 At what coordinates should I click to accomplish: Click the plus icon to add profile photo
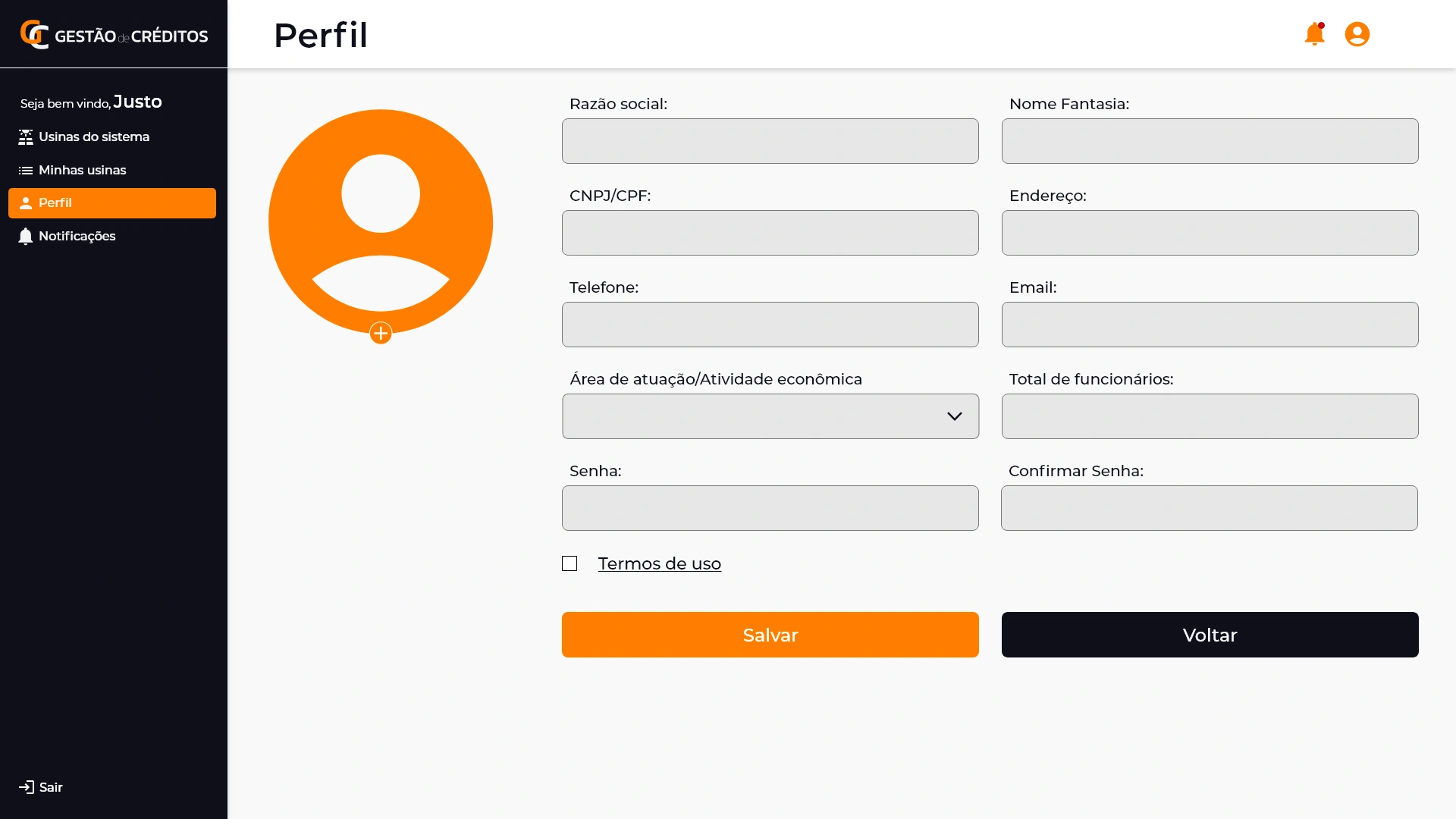pyautogui.click(x=381, y=333)
